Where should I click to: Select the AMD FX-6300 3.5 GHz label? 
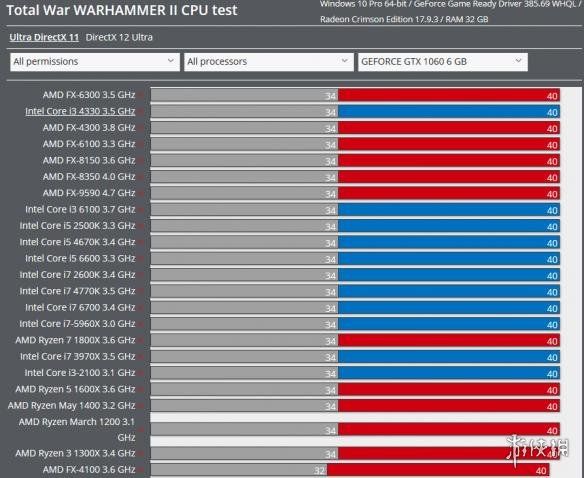coord(89,95)
